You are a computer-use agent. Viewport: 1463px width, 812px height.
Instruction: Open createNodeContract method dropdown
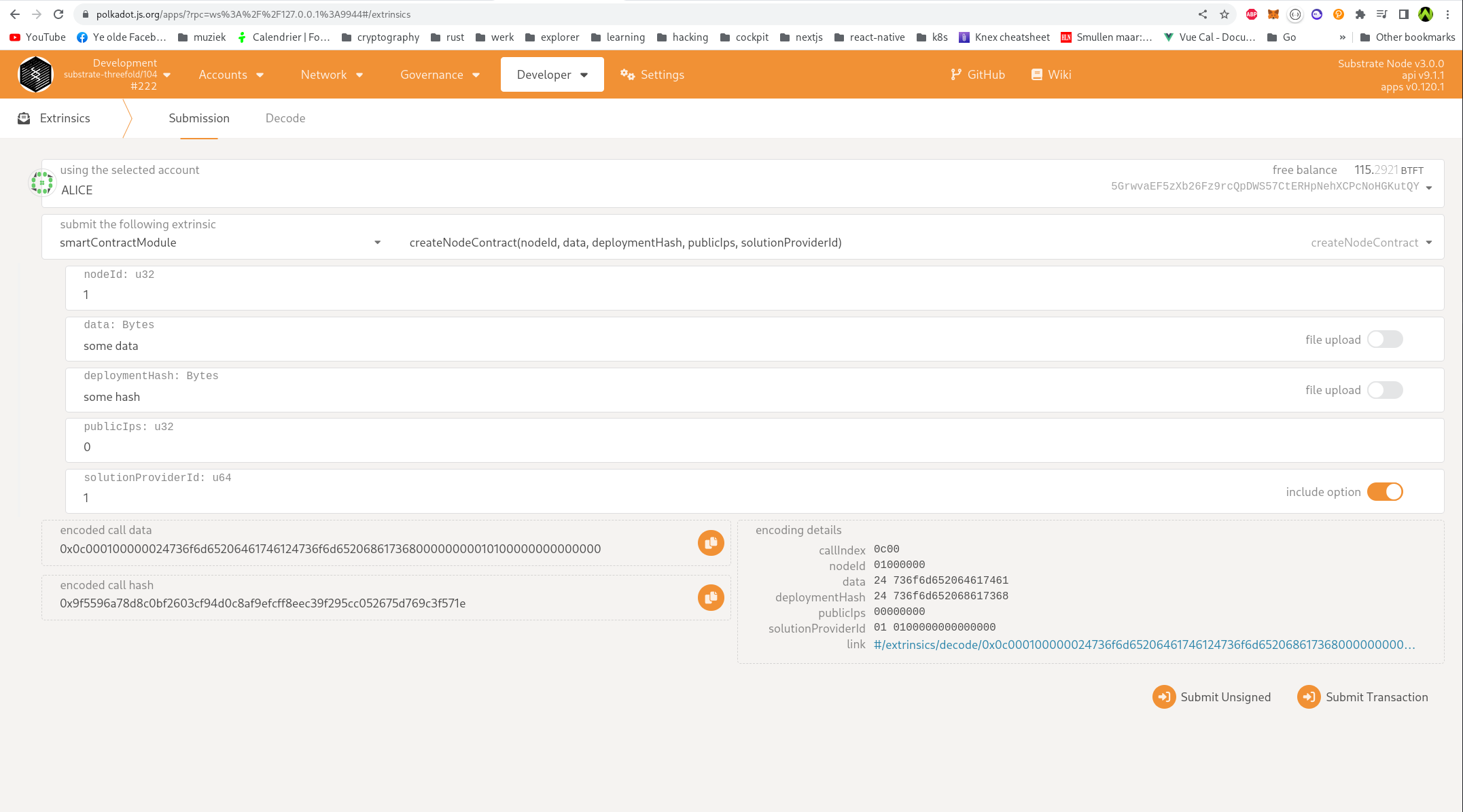[1428, 243]
